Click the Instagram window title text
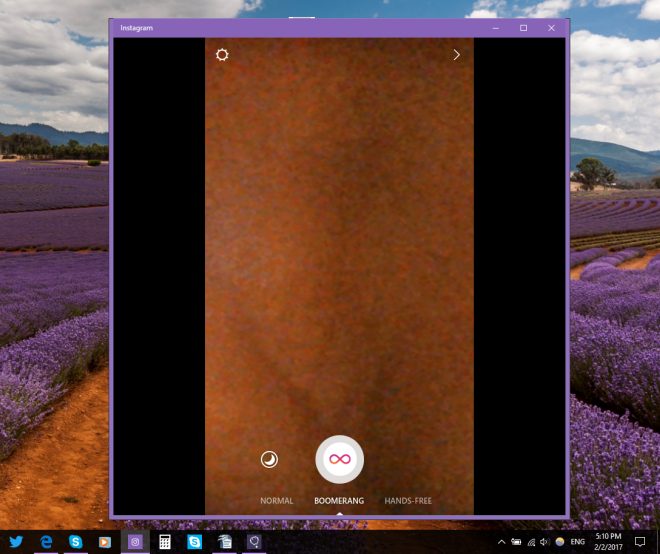The image size is (660, 554). click(x=136, y=28)
